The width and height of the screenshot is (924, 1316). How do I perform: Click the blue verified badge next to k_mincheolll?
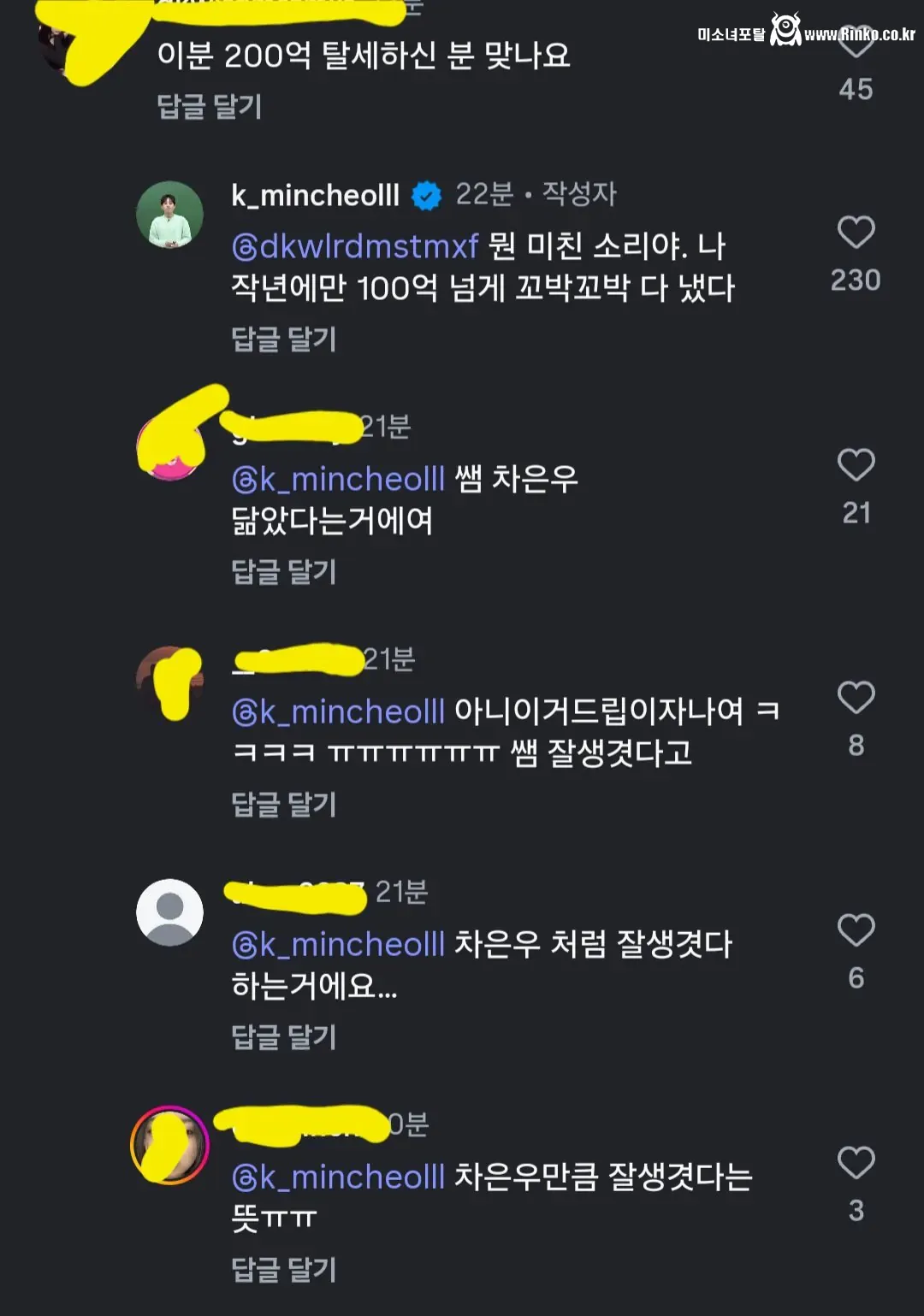tap(425, 195)
